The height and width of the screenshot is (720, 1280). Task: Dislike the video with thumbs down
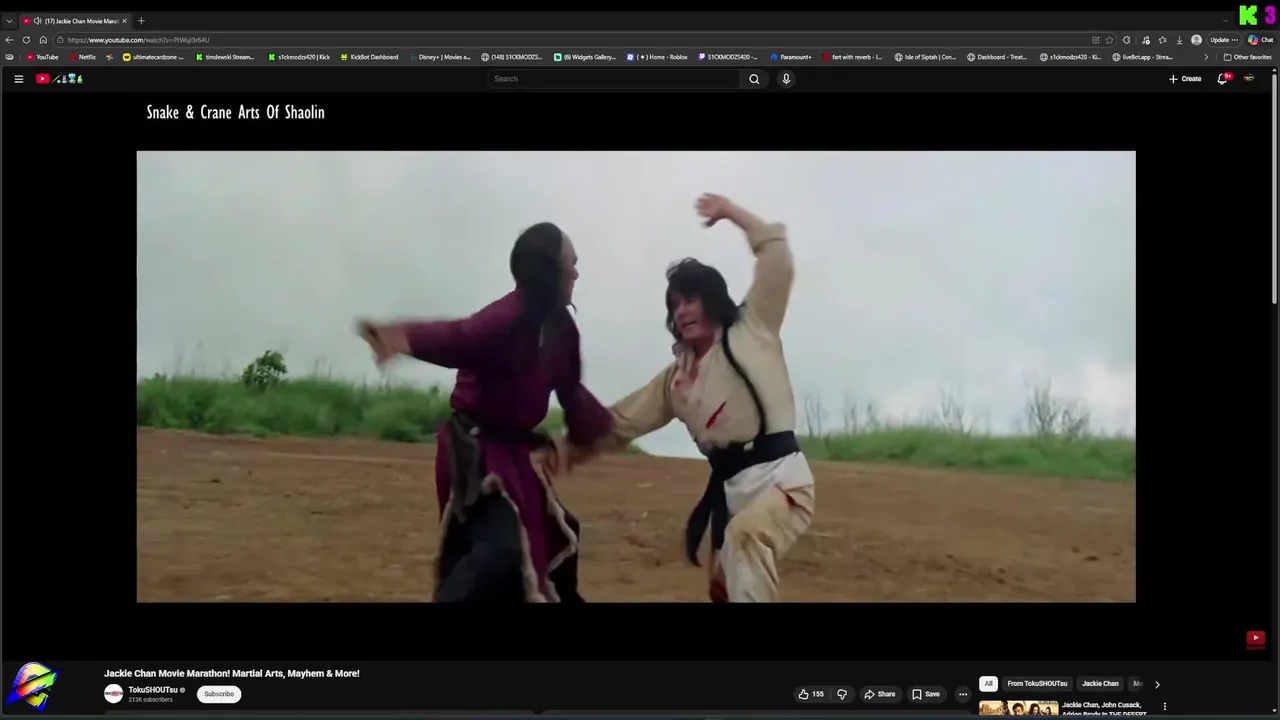(842, 694)
